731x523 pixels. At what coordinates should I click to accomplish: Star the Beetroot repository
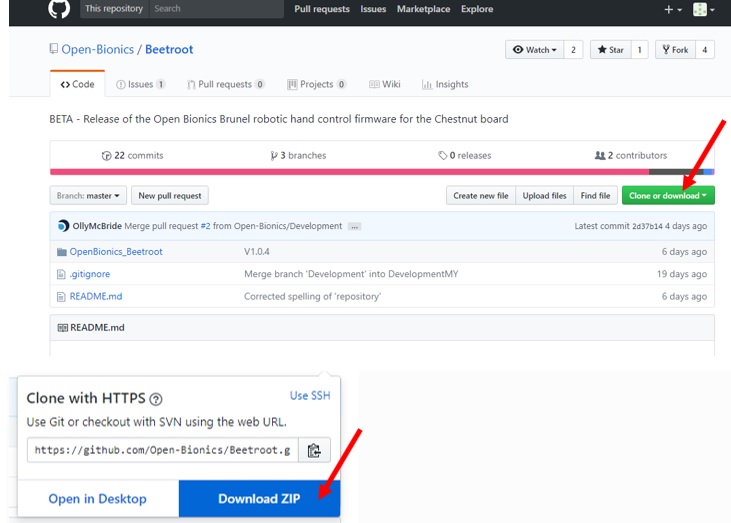(x=610, y=50)
